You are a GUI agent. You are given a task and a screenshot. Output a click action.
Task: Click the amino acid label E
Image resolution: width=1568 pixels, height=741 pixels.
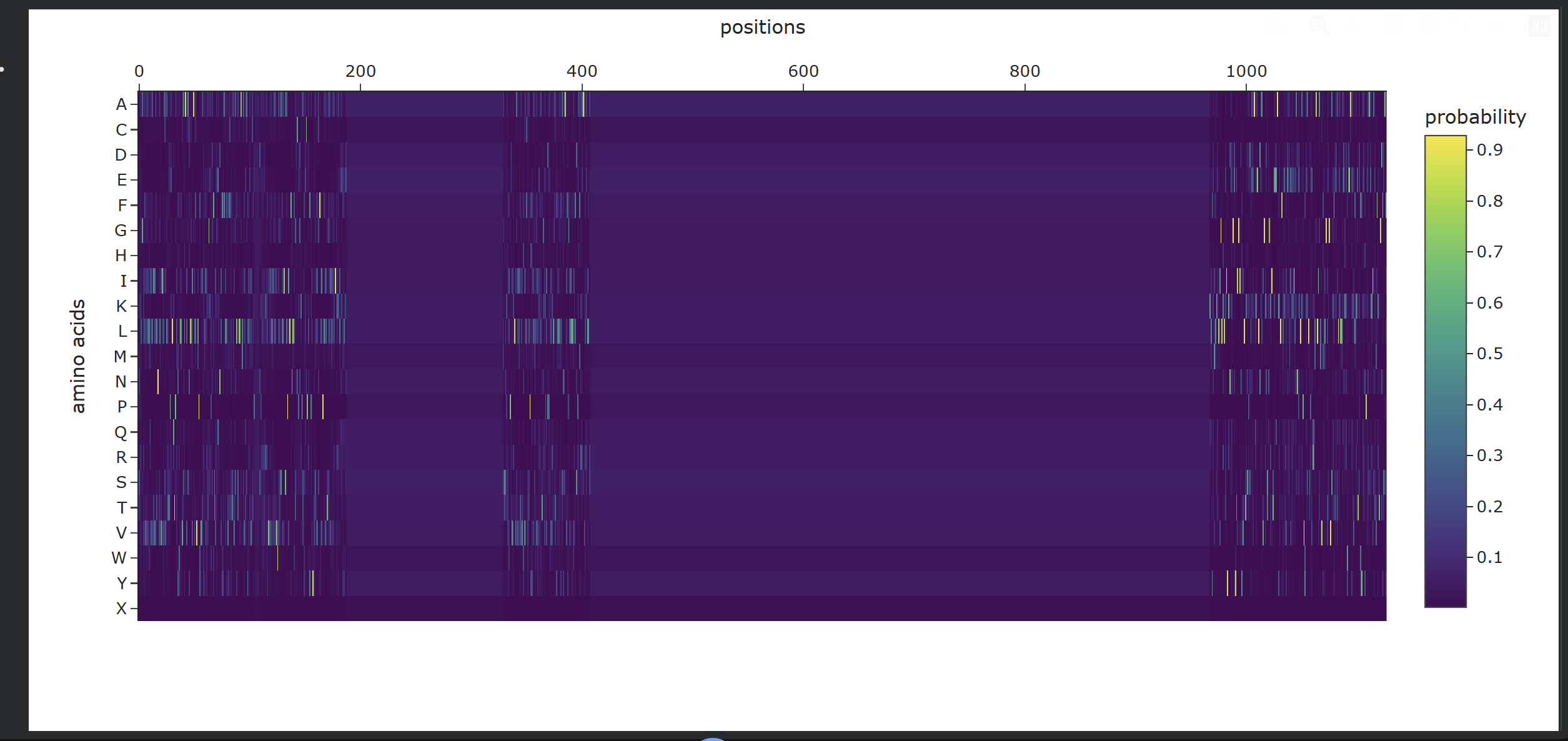(122, 180)
